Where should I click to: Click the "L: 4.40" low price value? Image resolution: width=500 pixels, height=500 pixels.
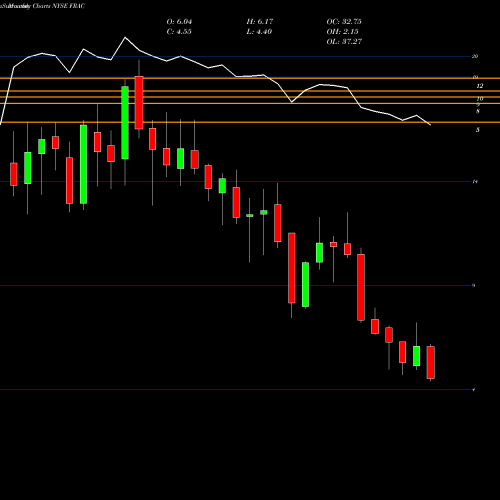pyautogui.click(x=259, y=32)
